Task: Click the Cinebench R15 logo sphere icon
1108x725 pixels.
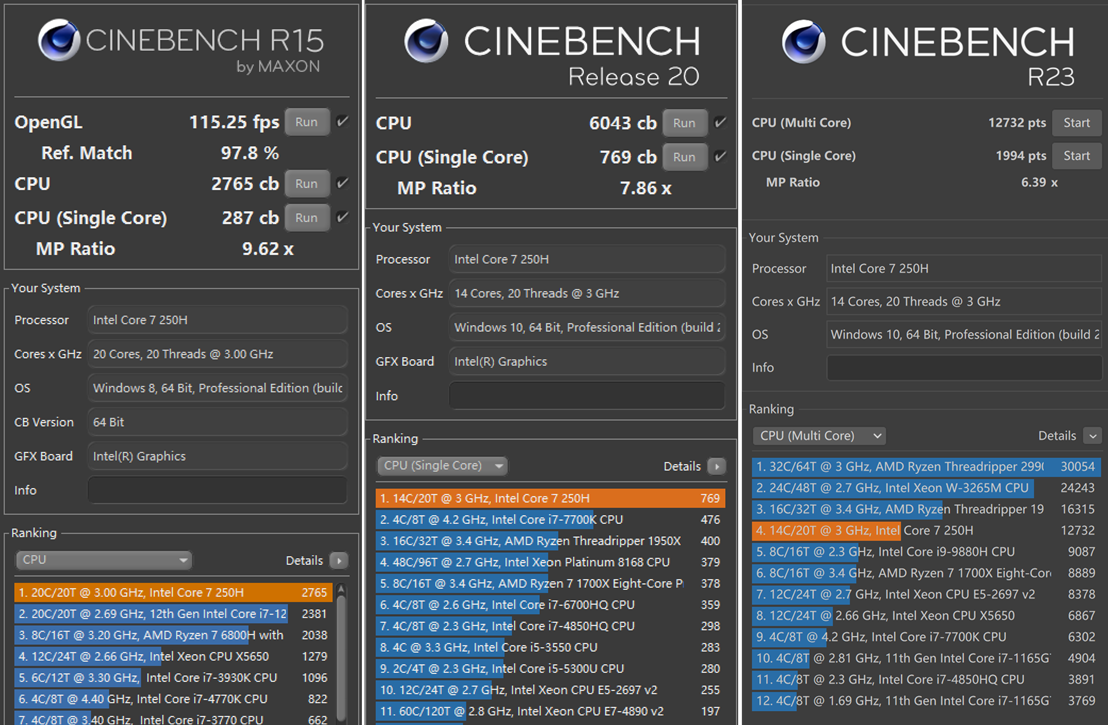Action: [x=59, y=40]
